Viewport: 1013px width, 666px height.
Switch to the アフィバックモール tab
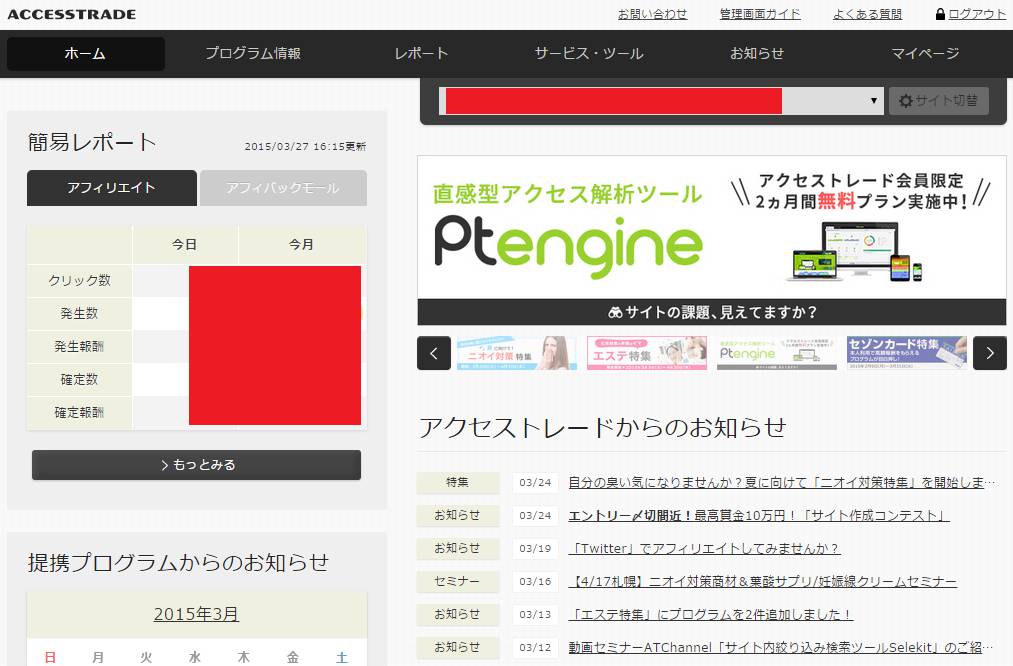(x=283, y=188)
